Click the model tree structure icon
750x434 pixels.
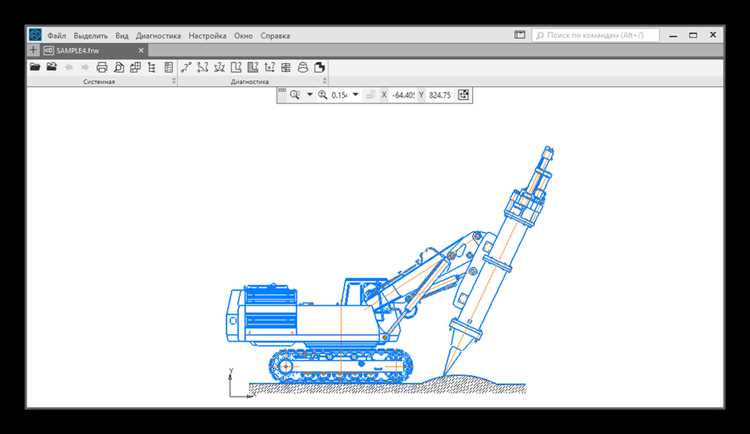coord(152,68)
